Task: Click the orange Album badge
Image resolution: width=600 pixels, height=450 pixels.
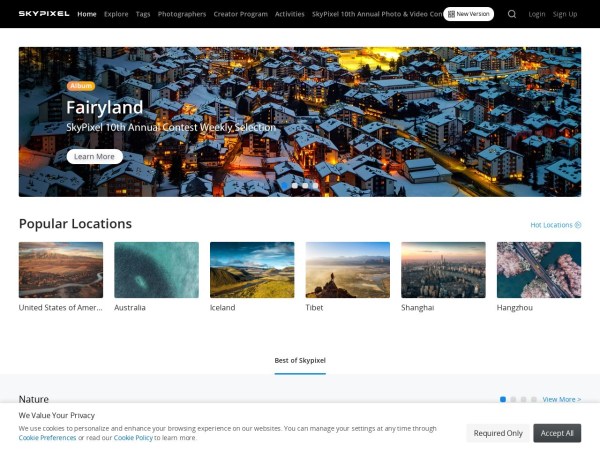Action: tap(81, 86)
